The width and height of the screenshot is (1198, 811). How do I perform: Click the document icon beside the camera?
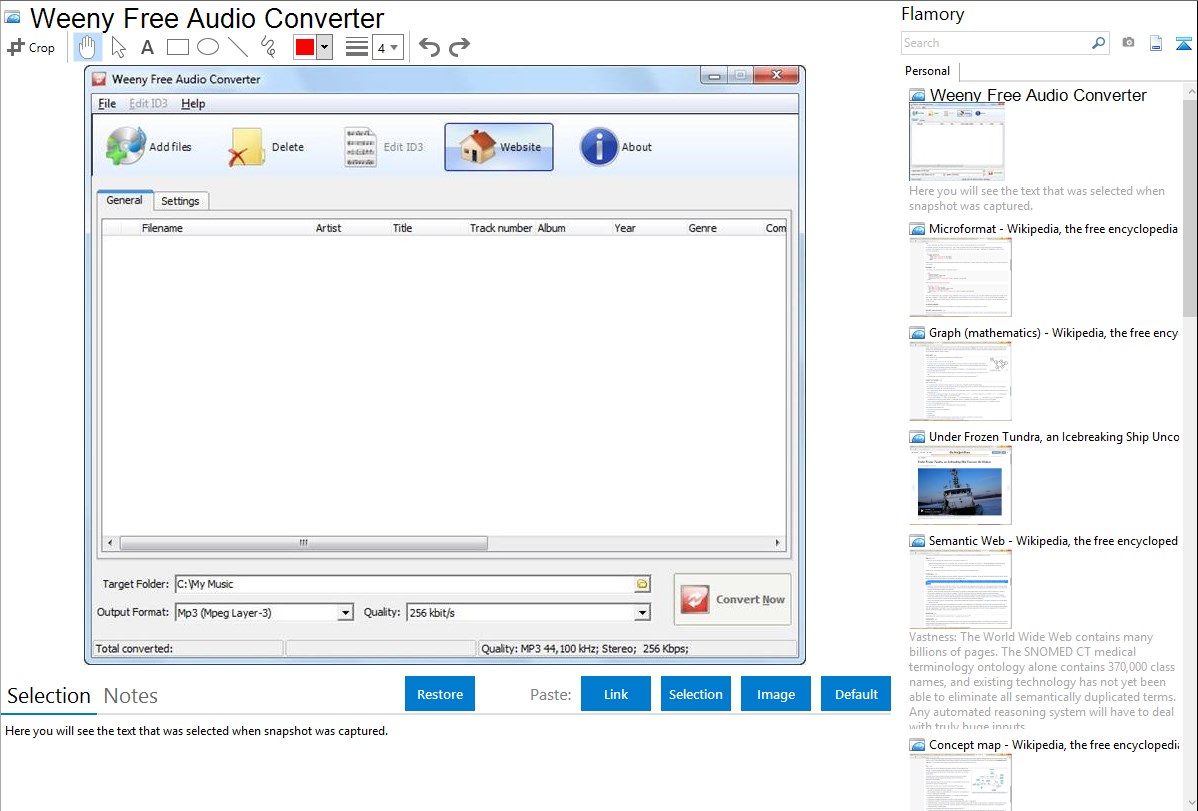click(1155, 43)
